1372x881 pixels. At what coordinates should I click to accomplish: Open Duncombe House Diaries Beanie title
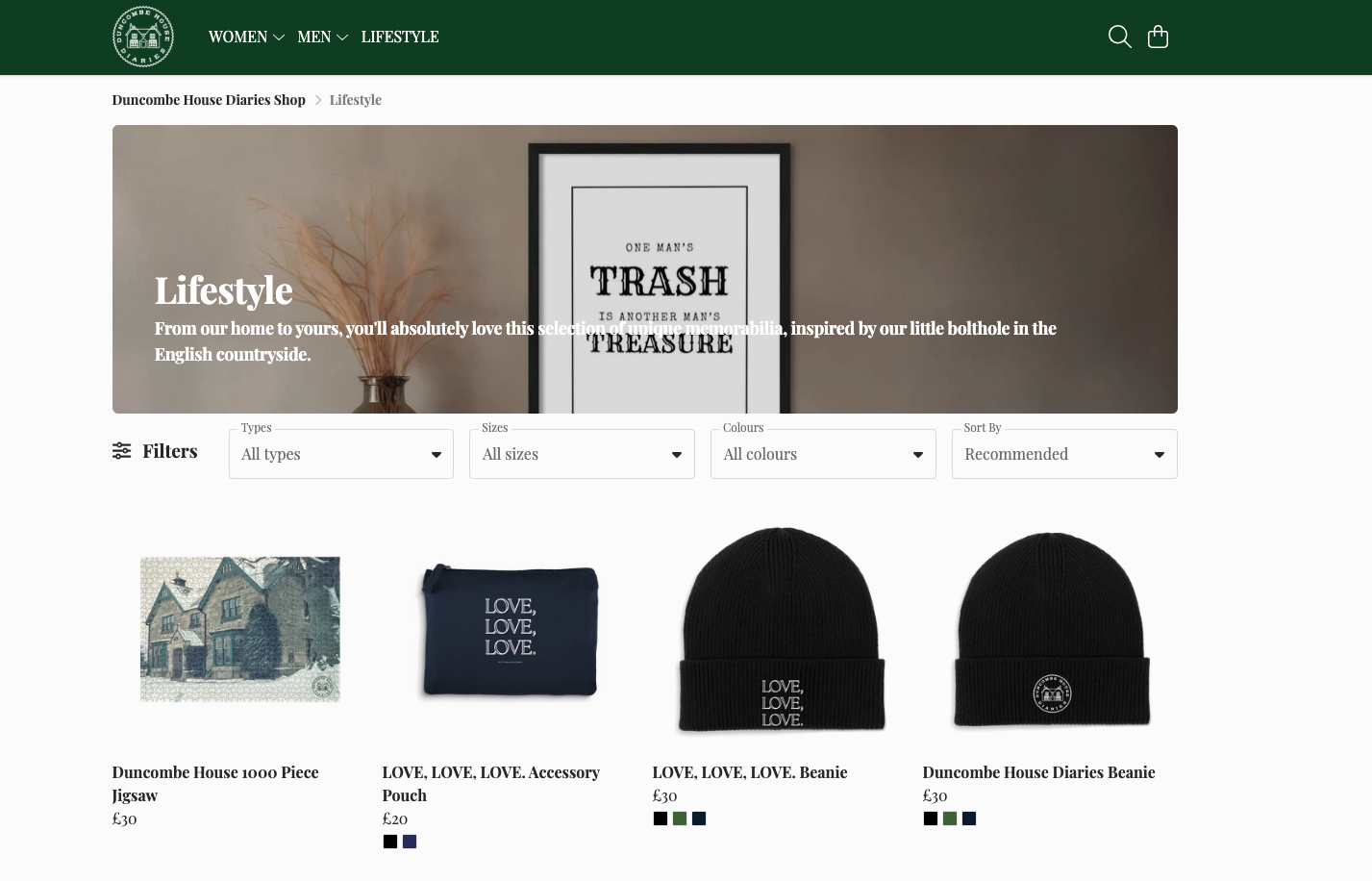(x=1038, y=772)
